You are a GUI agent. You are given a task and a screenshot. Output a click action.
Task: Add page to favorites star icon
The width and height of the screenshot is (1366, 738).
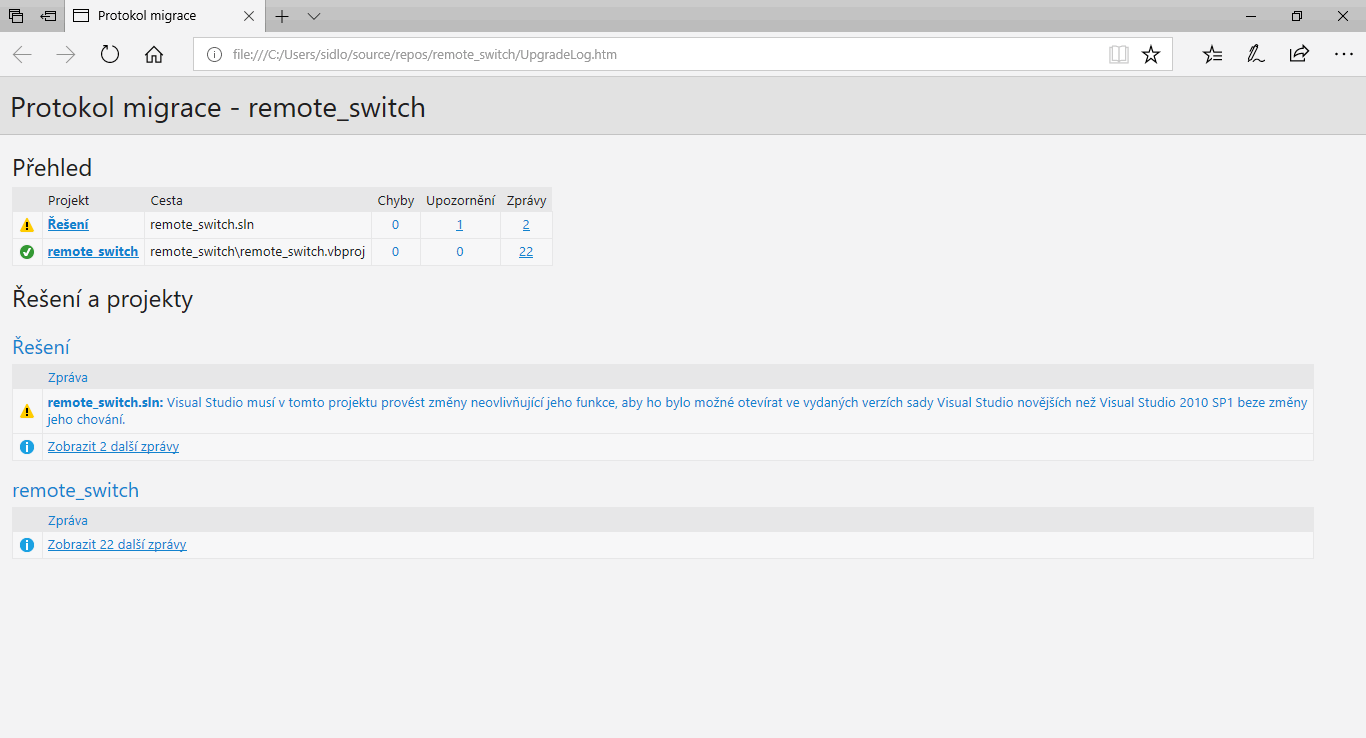(x=1151, y=55)
